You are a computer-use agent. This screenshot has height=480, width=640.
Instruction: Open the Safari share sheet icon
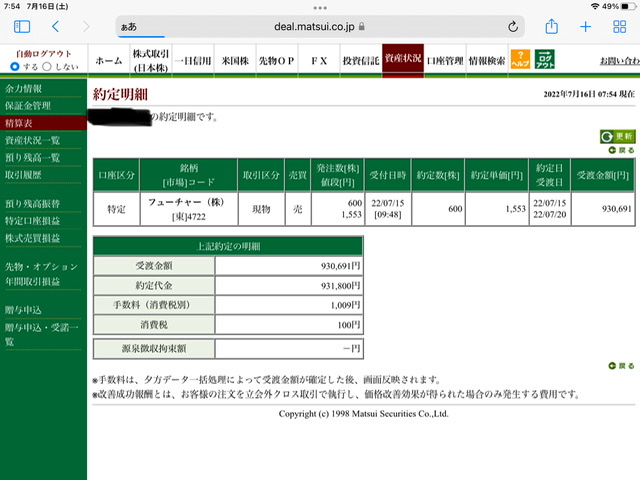pyautogui.click(x=551, y=26)
